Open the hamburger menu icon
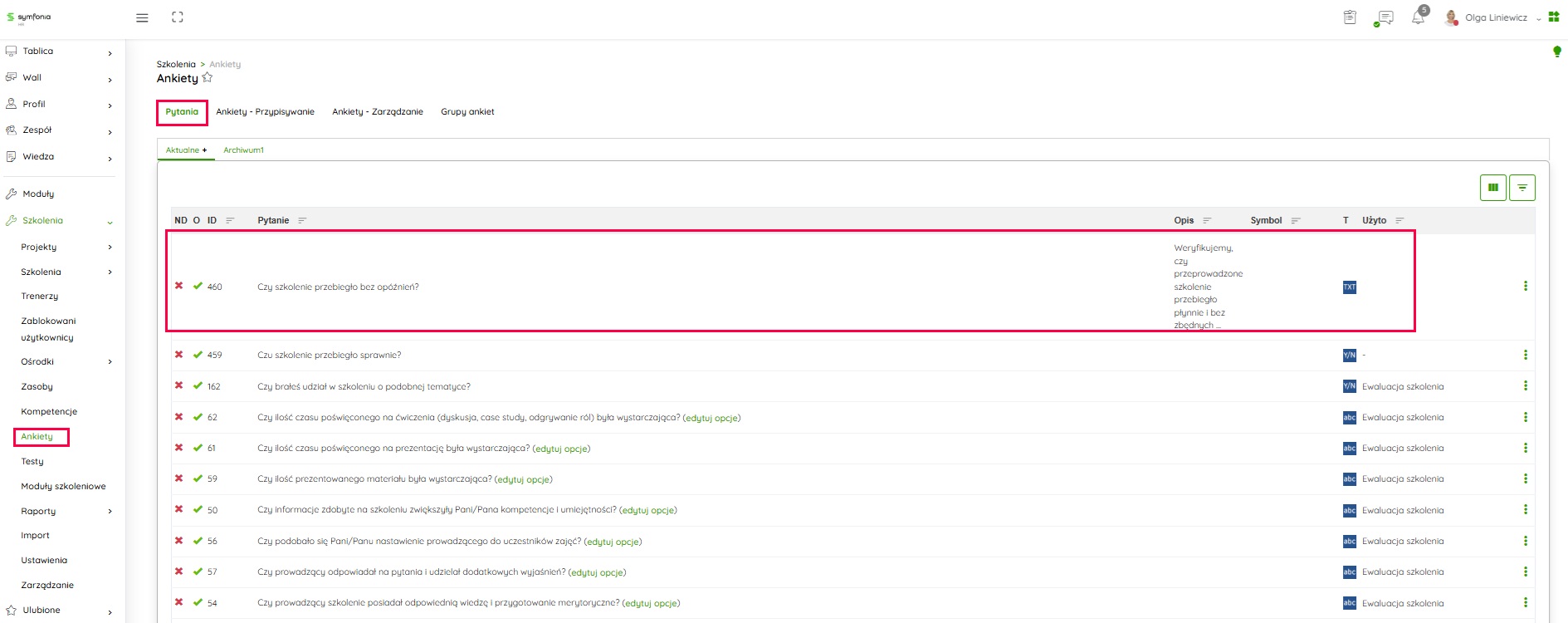 click(x=142, y=17)
